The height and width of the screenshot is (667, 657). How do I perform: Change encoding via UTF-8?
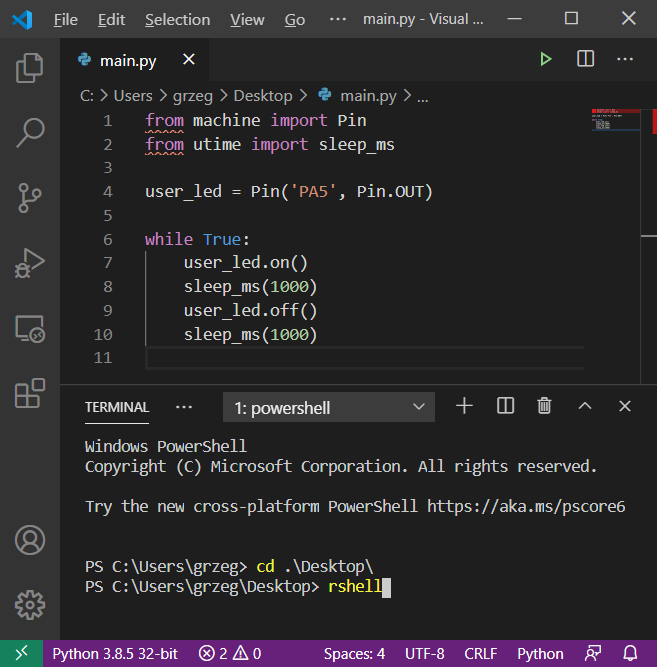424,653
